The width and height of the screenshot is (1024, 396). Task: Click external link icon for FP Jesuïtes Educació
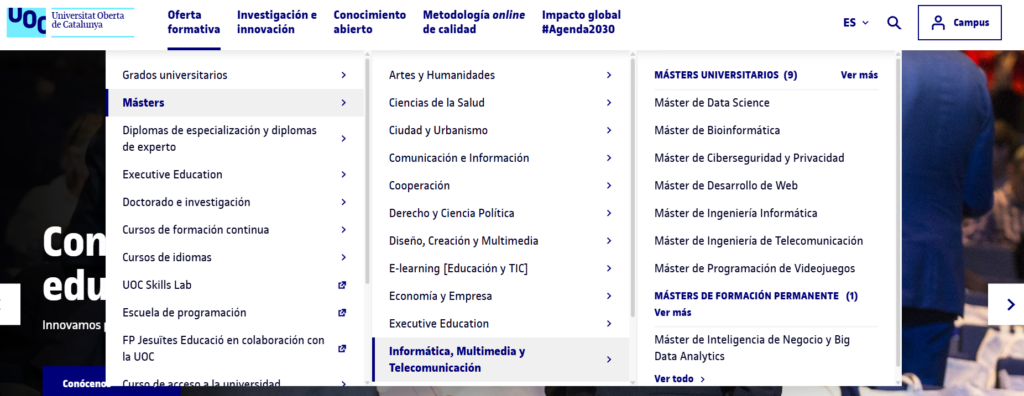pyautogui.click(x=342, y=349)
